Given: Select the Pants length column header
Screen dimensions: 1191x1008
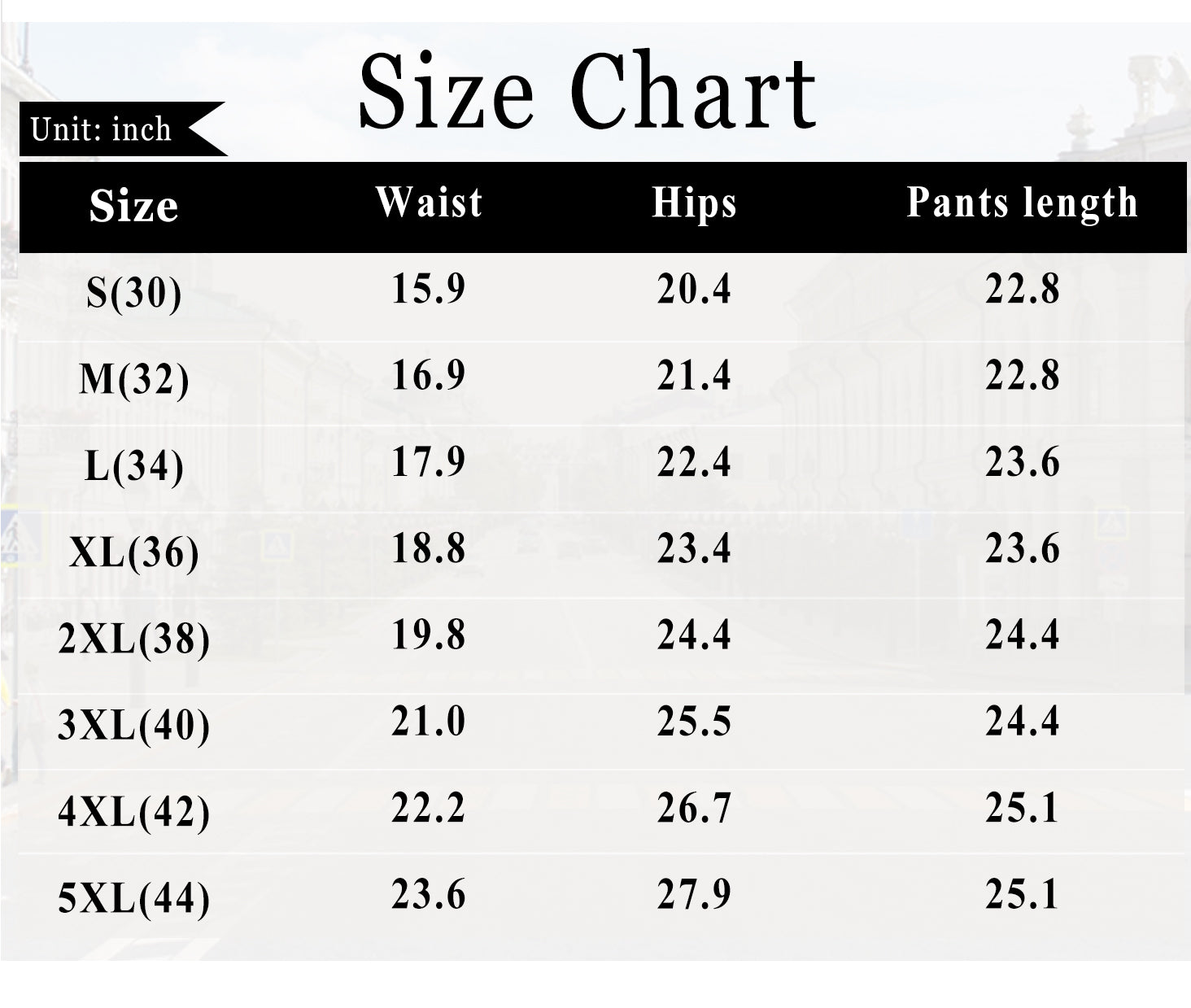Looking at the screenshot, I should 1022,203.
